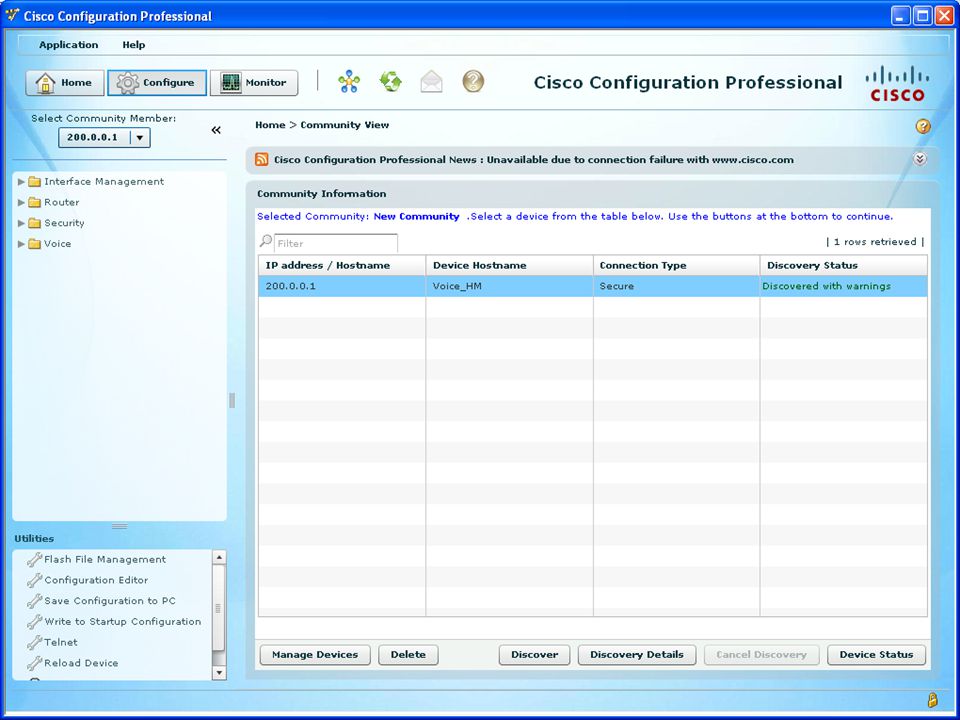
Task: Expand the Interface Management tree node
Action: point(21,182)
